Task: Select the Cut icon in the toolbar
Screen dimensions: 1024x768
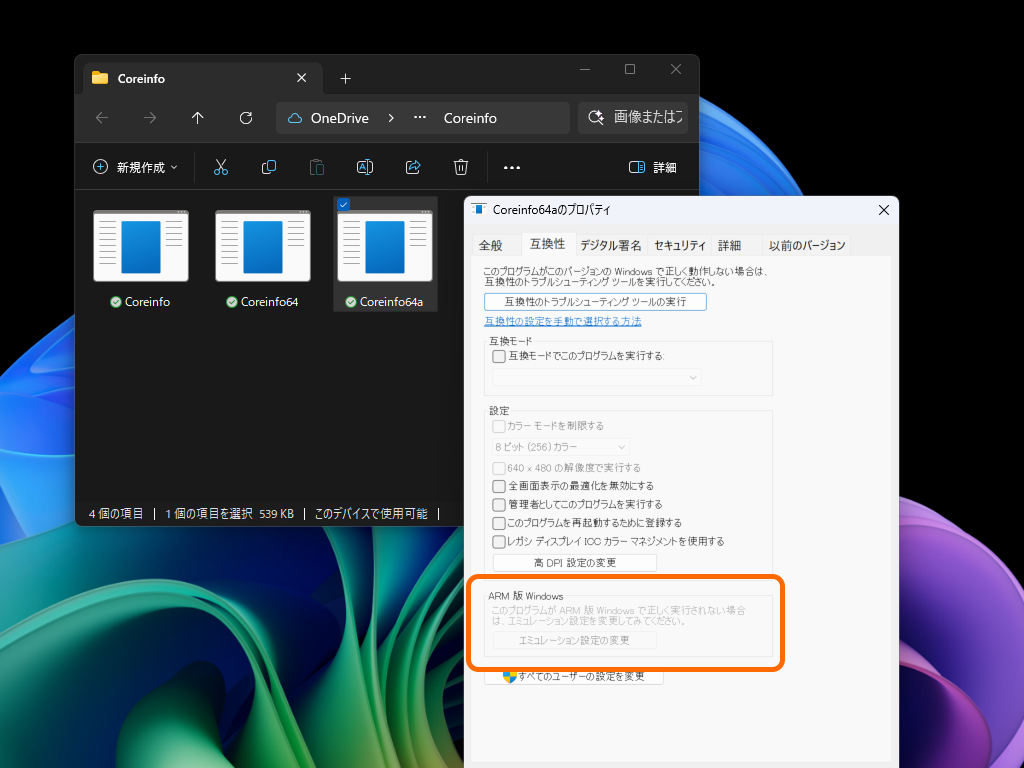Action: pos(221,167)
